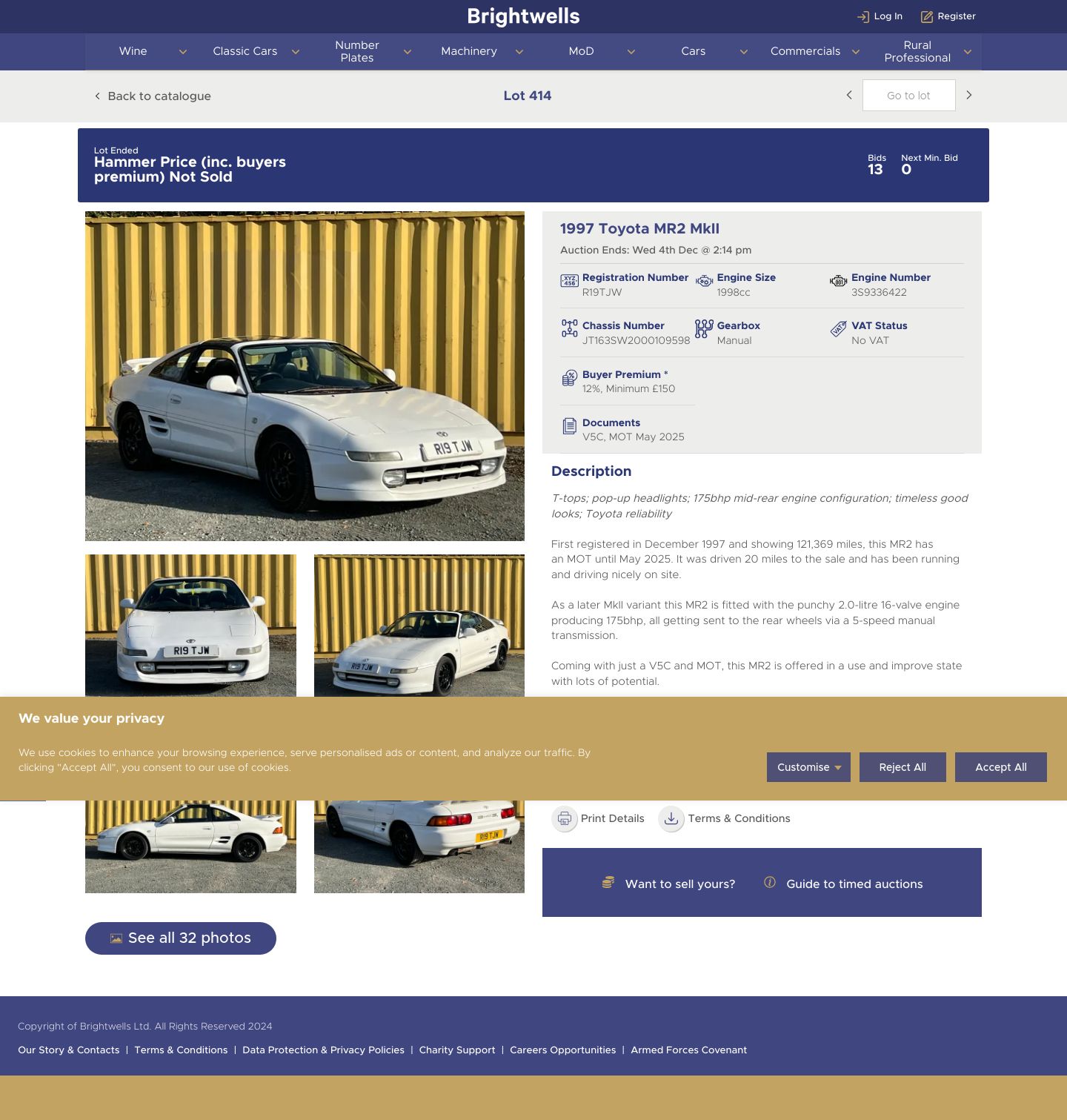
Task: Click the Register pencil icon
Action: point(927,16)
